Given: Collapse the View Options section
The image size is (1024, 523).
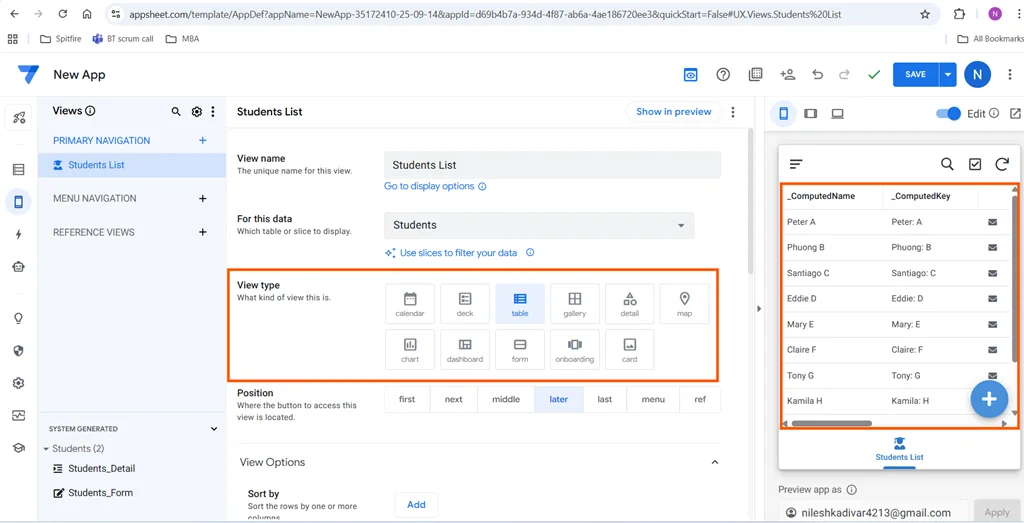Looking at the screenshot, I should pos(714,462).
